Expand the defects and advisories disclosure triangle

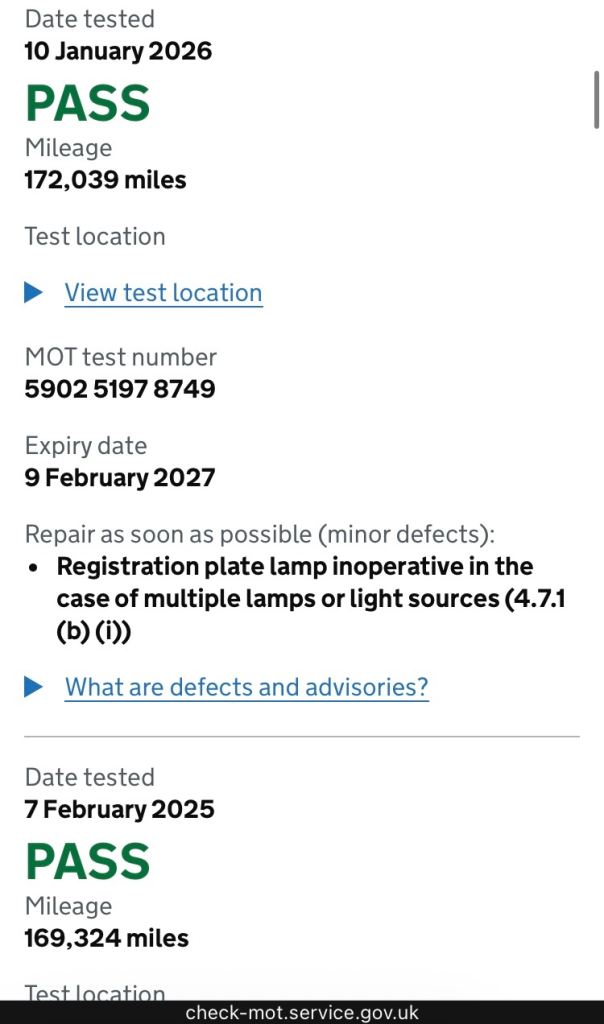point(34,687)
